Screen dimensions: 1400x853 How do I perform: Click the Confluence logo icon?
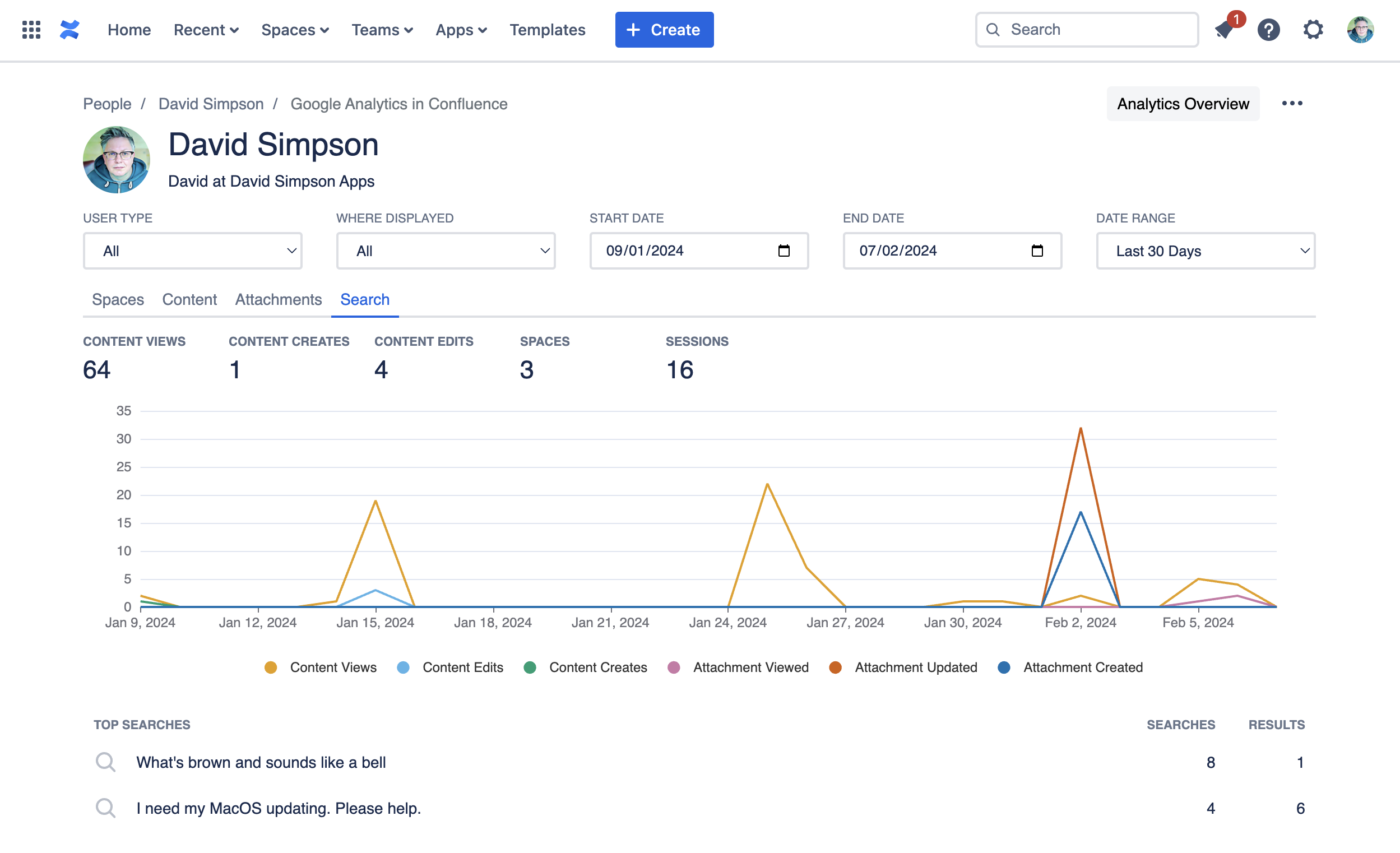(x=69, y=30)
